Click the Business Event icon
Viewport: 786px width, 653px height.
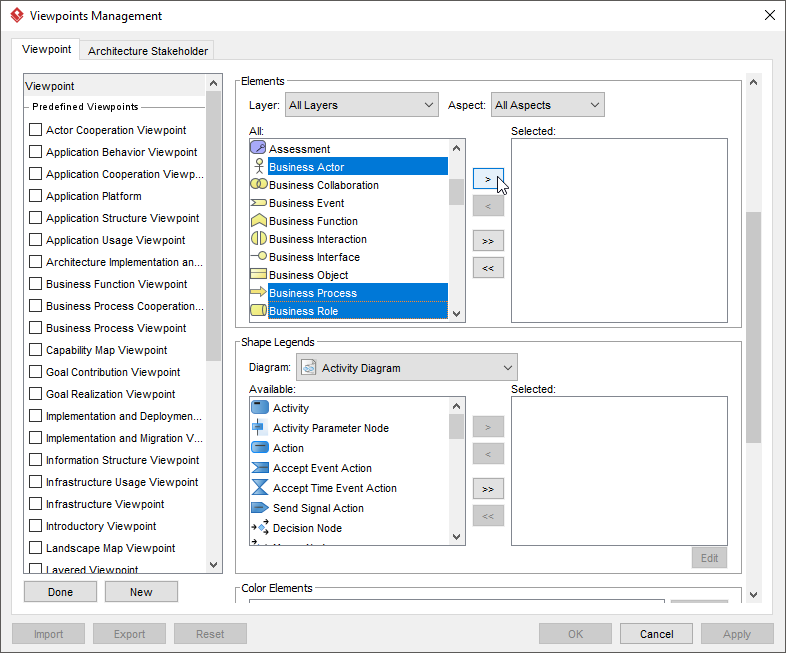(258, 202)
